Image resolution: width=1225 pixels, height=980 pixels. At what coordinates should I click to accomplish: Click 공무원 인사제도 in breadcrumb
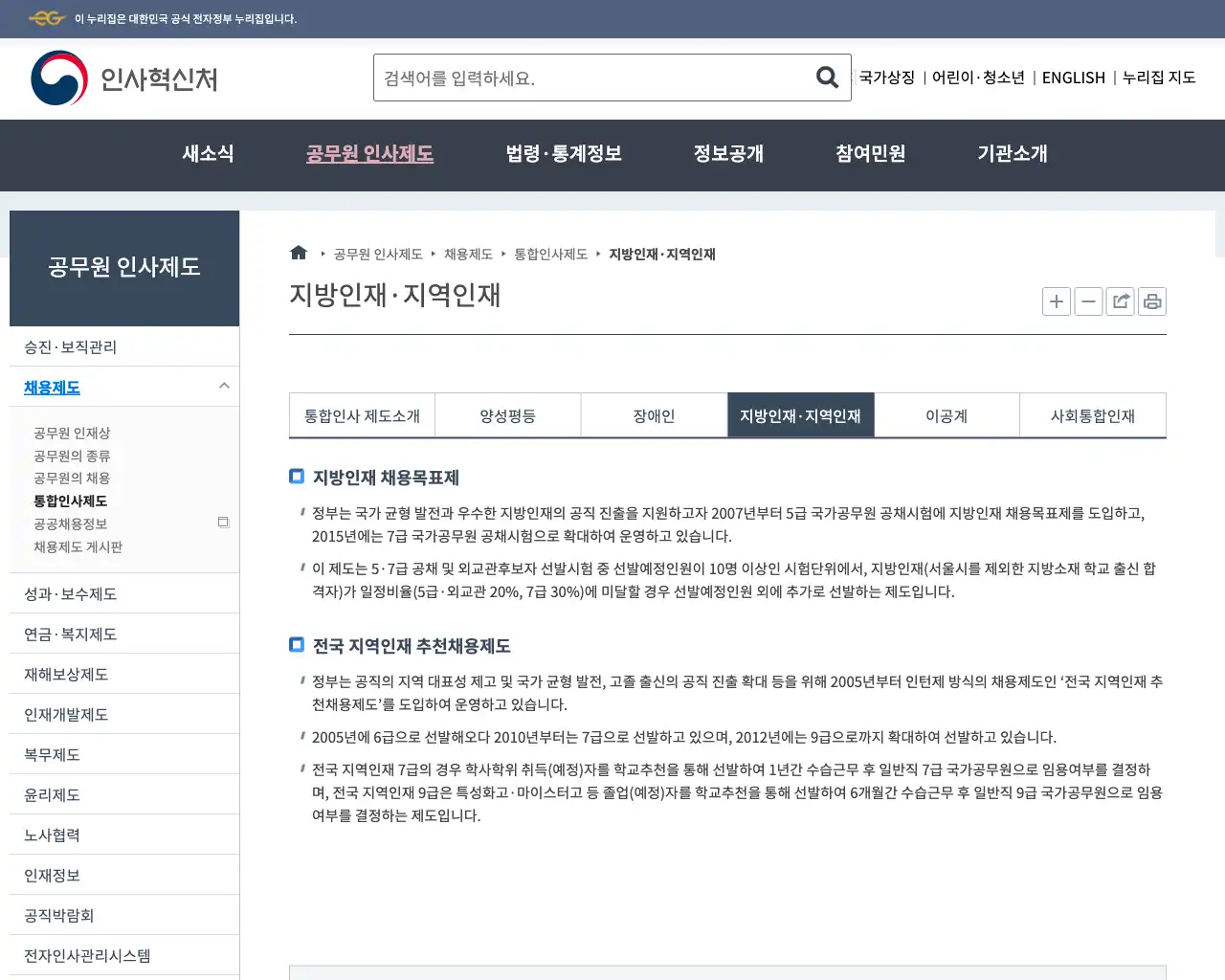point(378,254)
